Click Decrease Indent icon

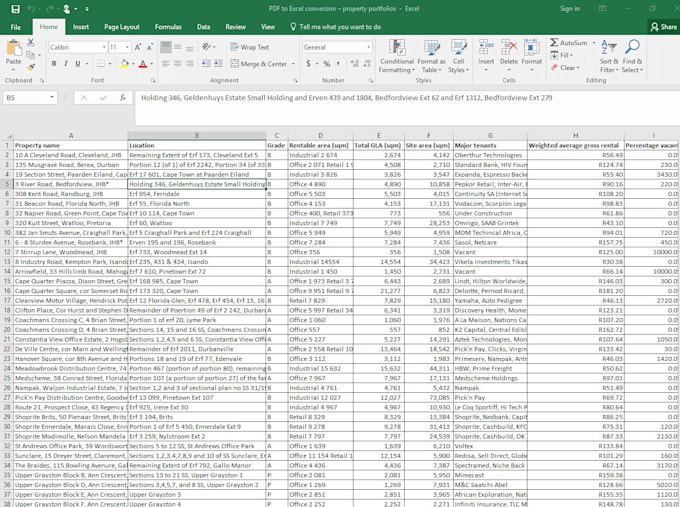click(x=206, y=64)
